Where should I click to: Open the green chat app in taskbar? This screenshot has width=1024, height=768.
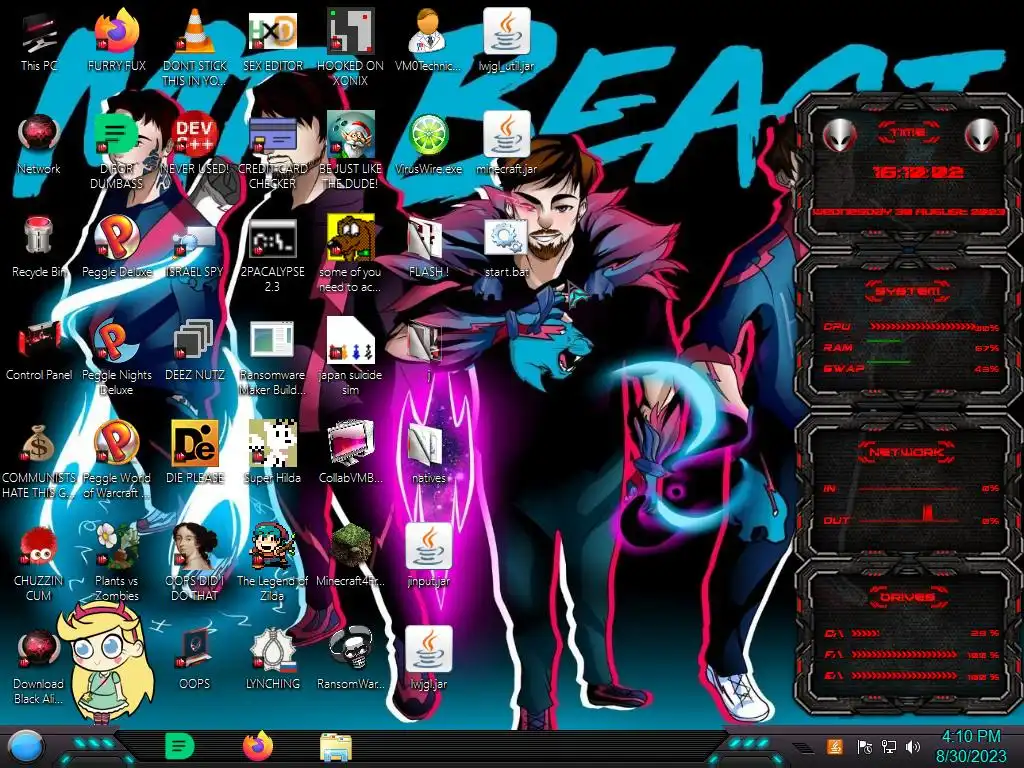coord(179,746)
